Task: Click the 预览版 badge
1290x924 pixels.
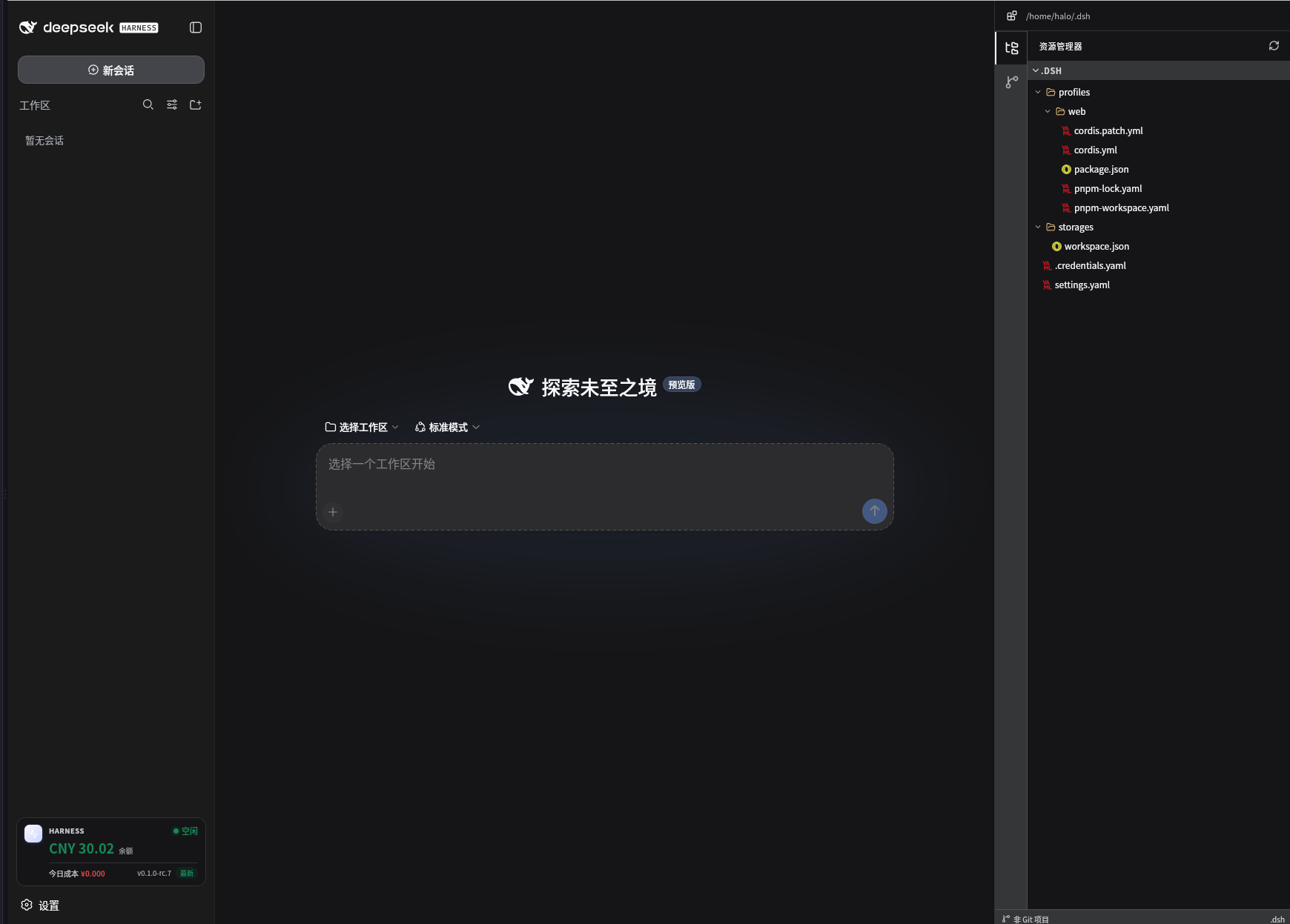Action: [x=681, y=385]
